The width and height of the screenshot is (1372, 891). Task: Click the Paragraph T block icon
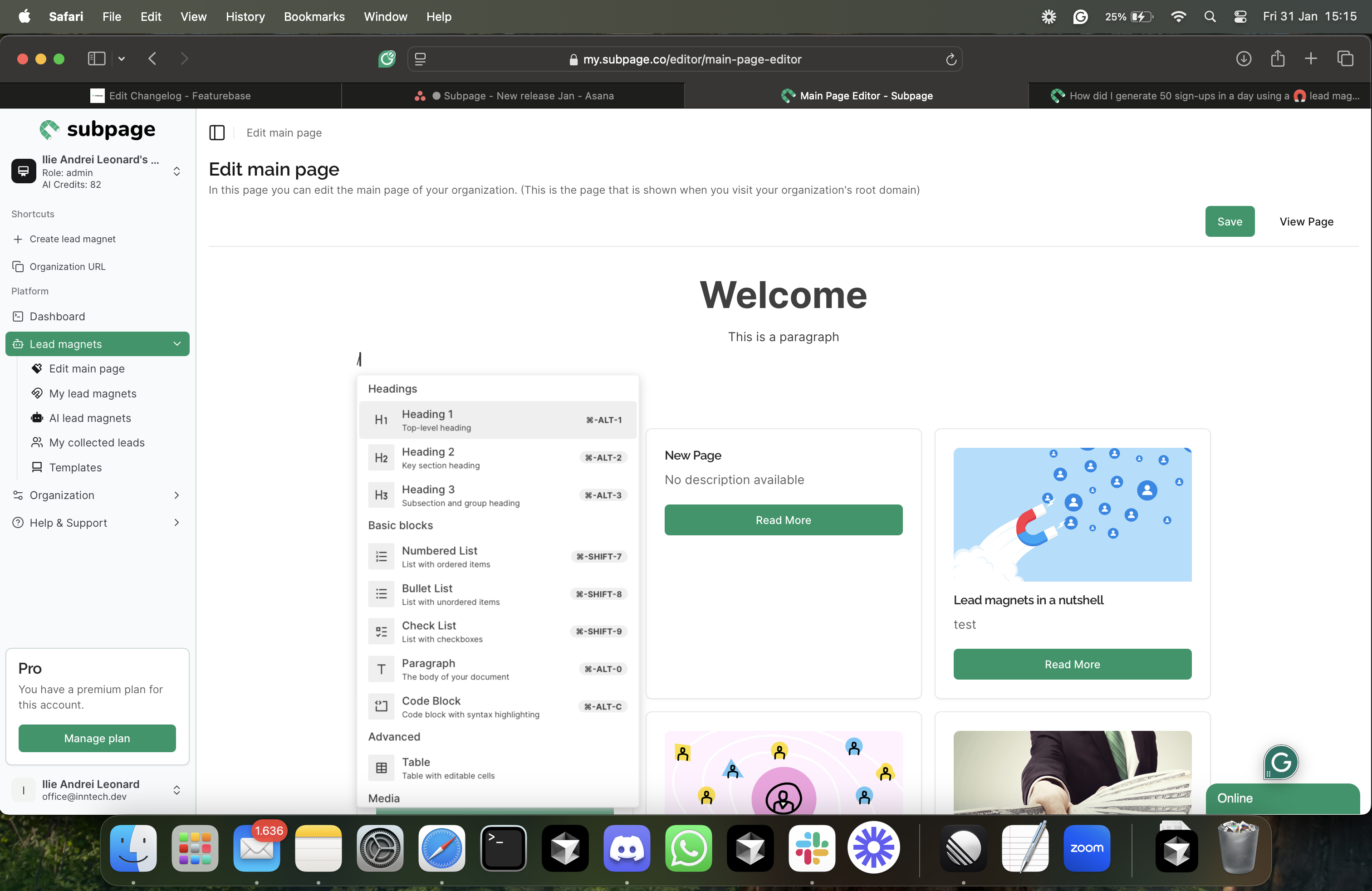[x=381, y=669]
